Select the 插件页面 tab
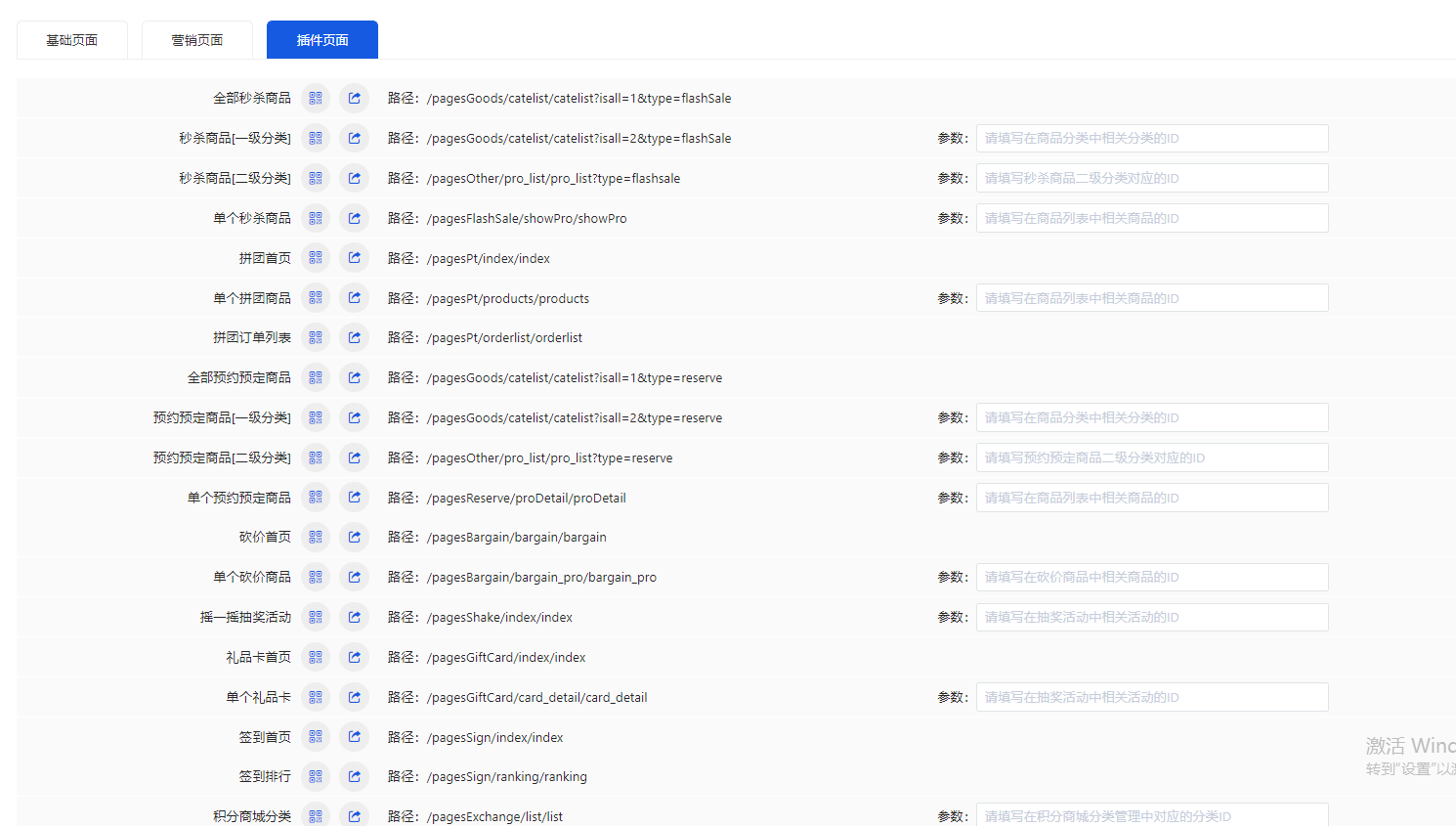 tap(322, 40)
